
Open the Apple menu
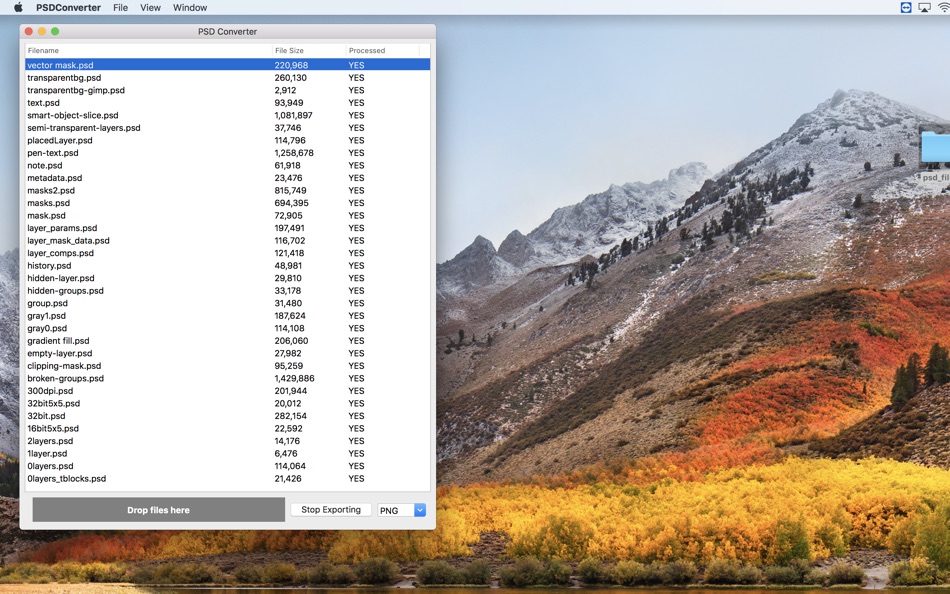pos(18,7)
